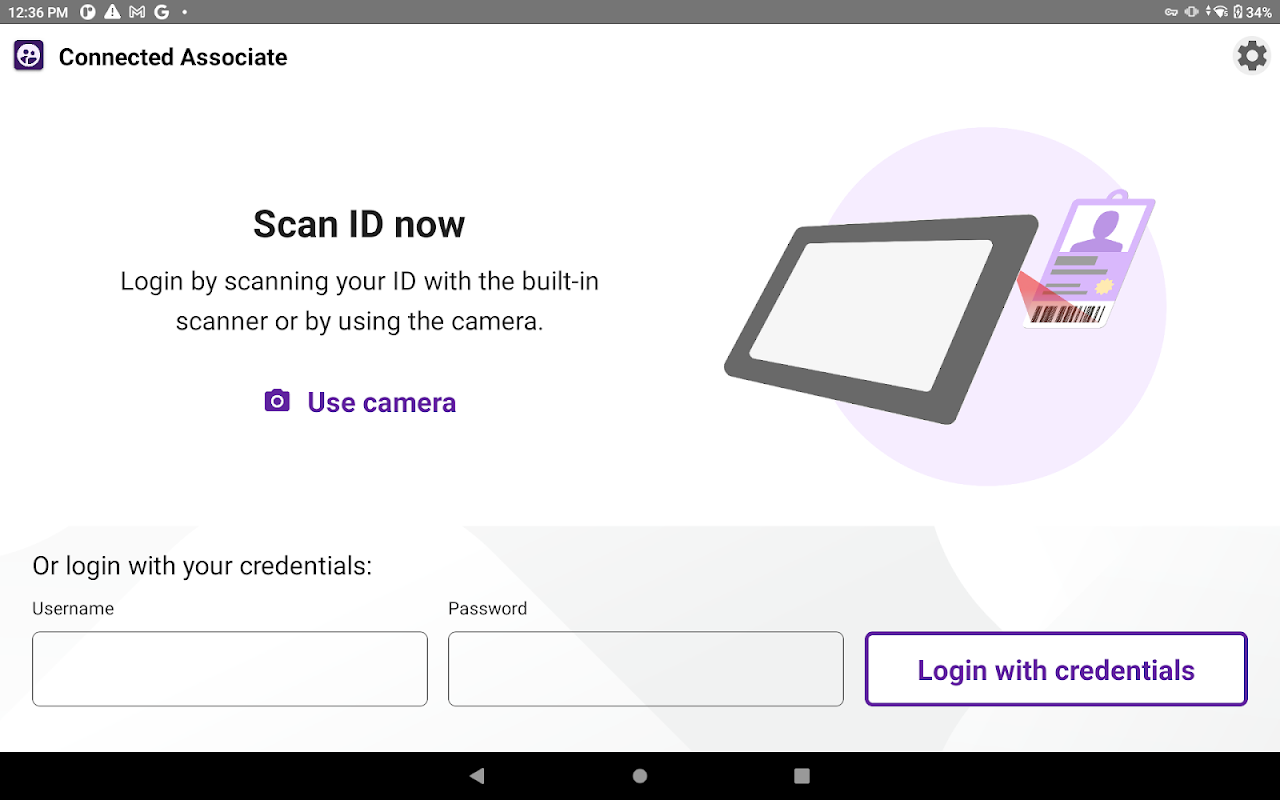Tap the VPN key status icon
The image size is (1280, 800).
tap(1172, 12)
